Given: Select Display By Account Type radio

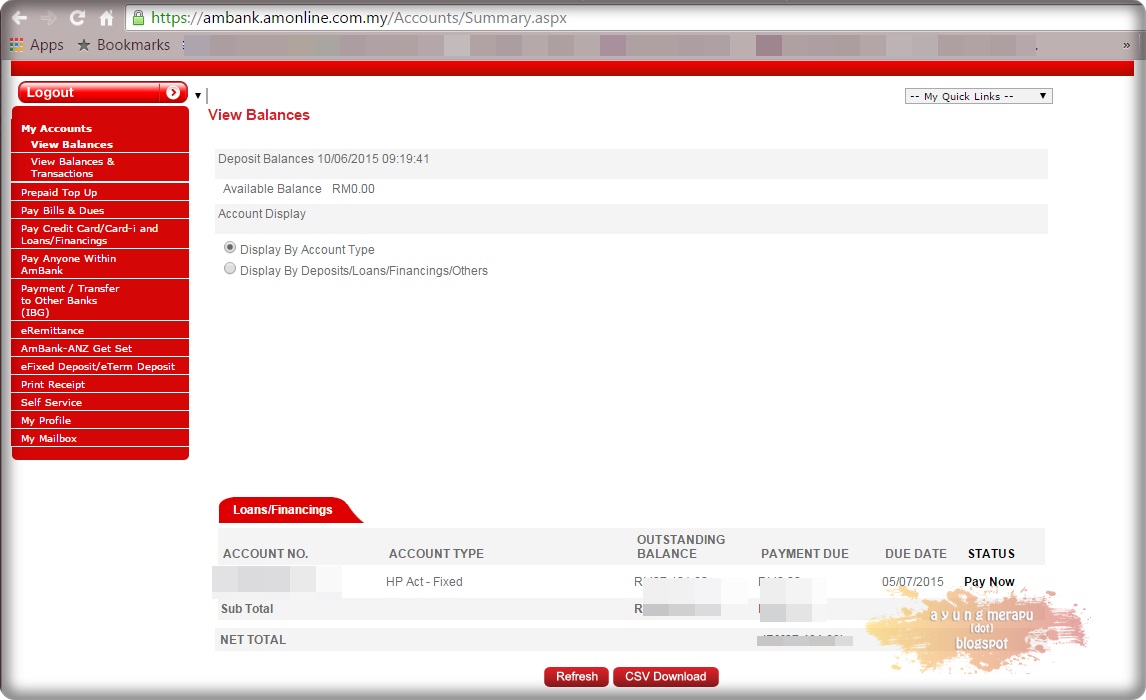Looking at the screenshot, I should pyautogui.click(x=229, y=248).
